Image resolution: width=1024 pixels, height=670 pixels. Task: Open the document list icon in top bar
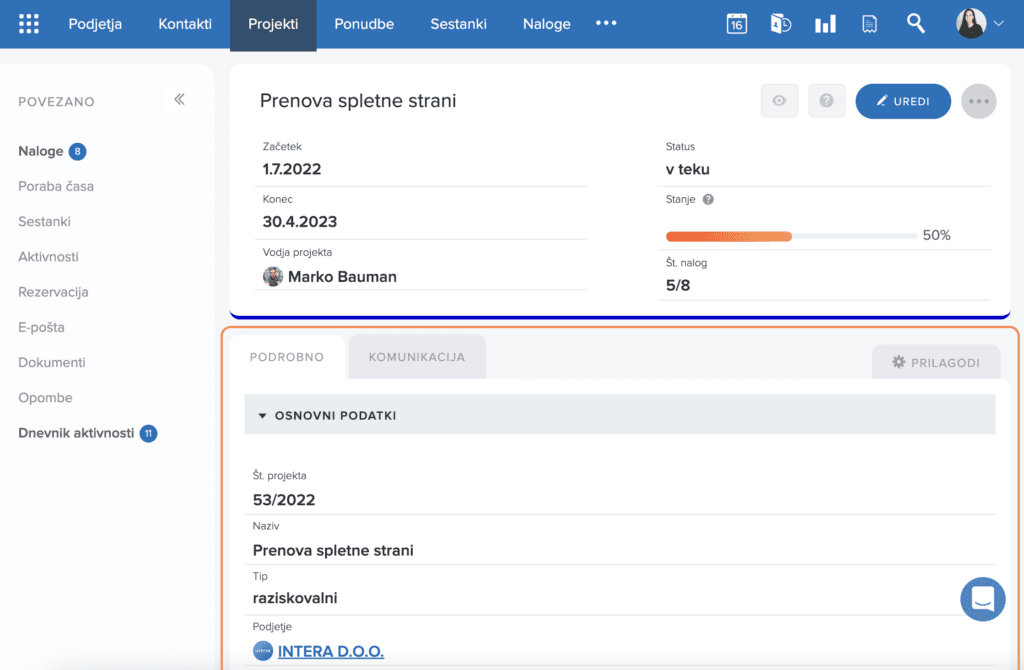tap(869, 24)
